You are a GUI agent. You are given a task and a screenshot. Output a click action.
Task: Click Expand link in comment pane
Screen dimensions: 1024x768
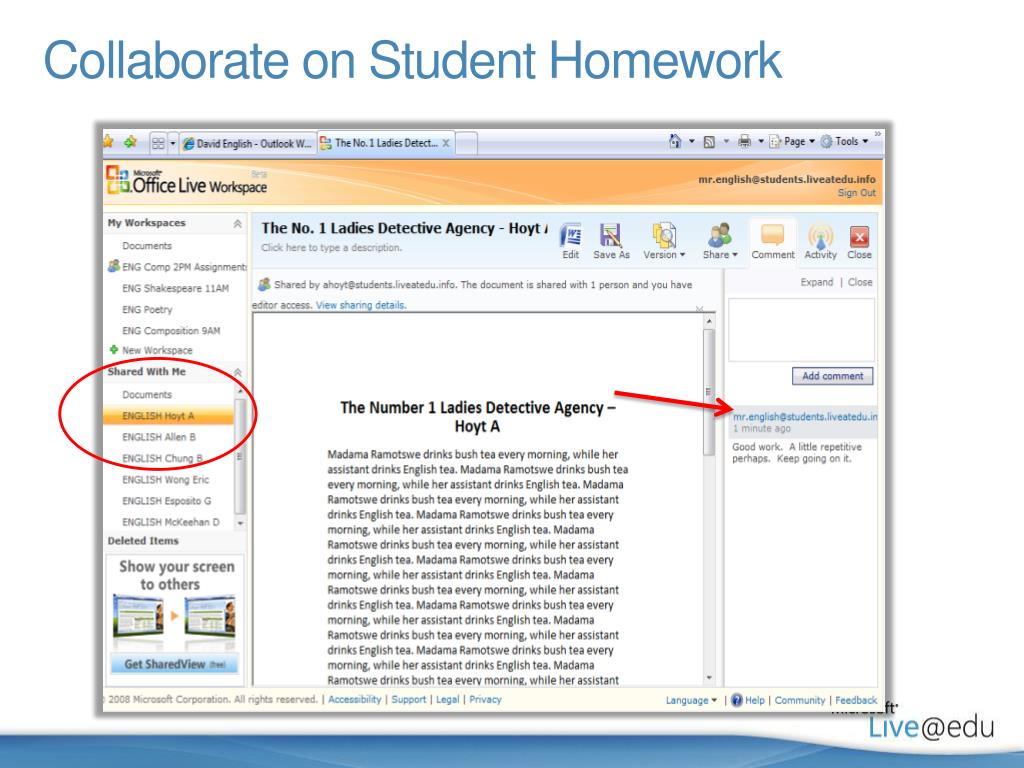pos(817,282)
